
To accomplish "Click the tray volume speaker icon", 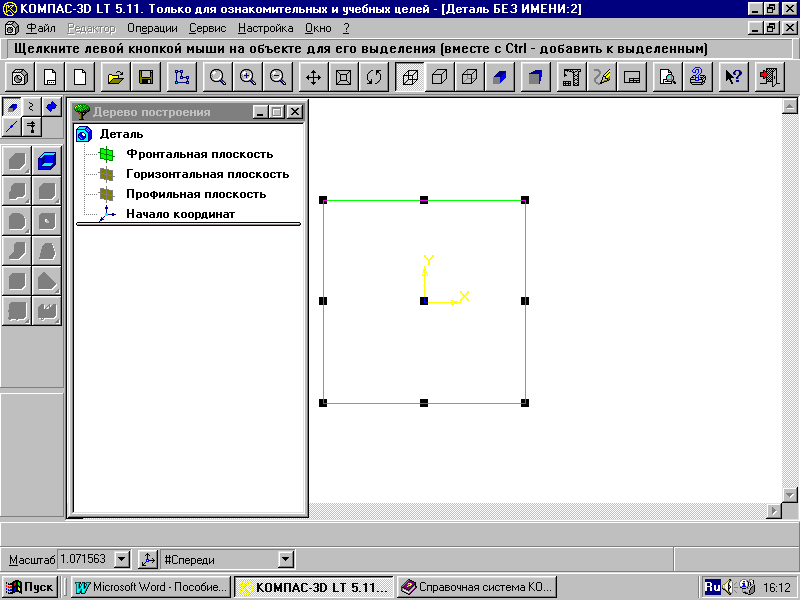I will [x=728, y=587].
